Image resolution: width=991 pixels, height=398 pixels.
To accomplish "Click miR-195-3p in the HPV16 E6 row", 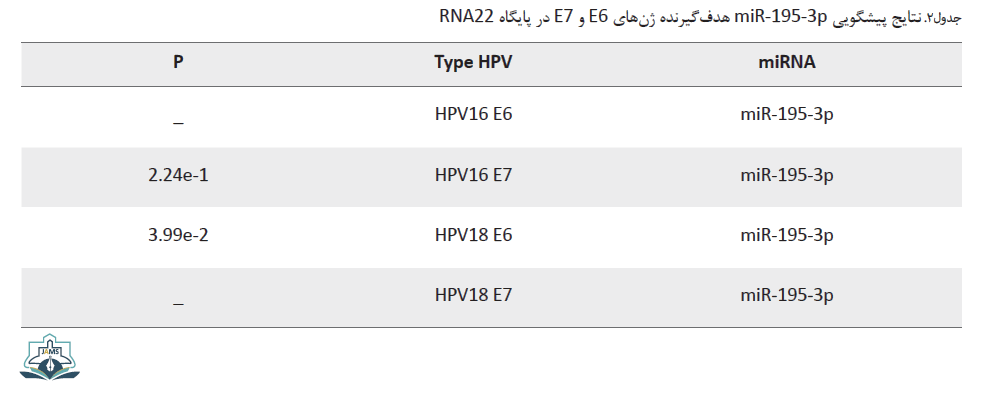I will click(787, 116).
